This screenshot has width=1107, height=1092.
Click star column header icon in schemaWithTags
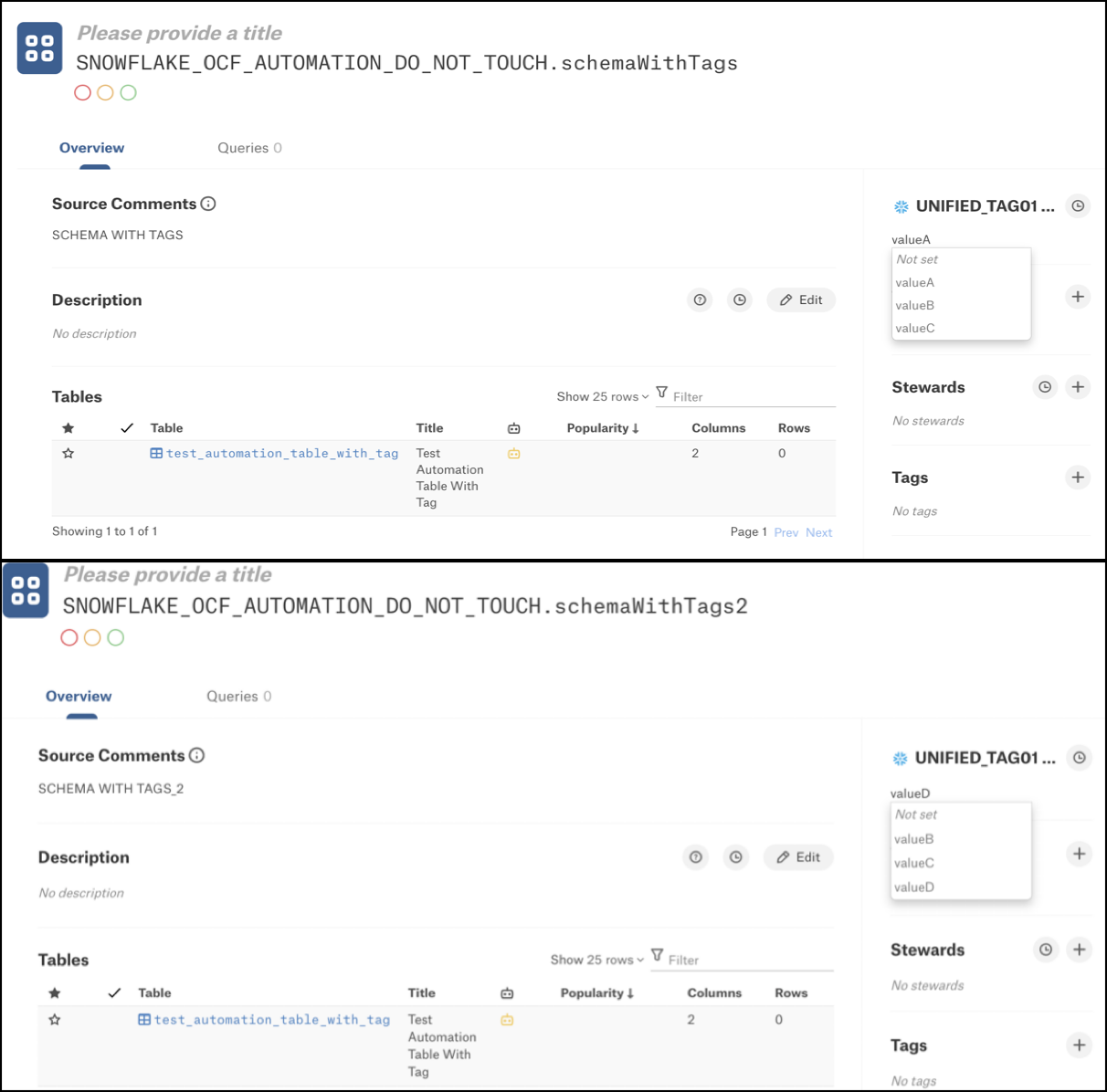click(68, 428)
